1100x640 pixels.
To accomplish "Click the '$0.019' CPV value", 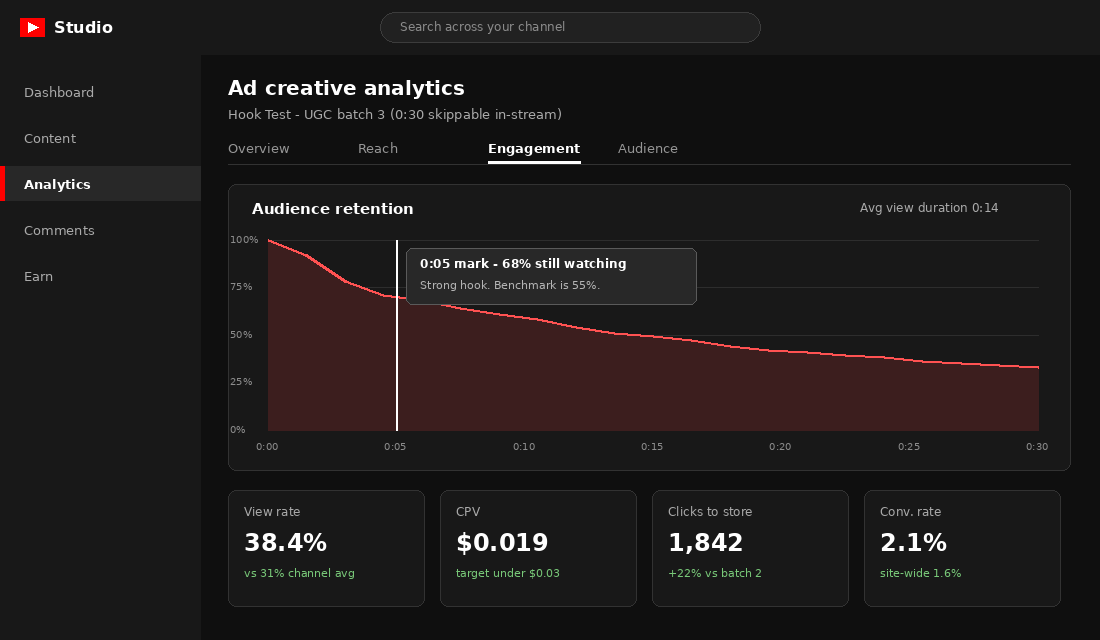I will [x=502, y=542].
